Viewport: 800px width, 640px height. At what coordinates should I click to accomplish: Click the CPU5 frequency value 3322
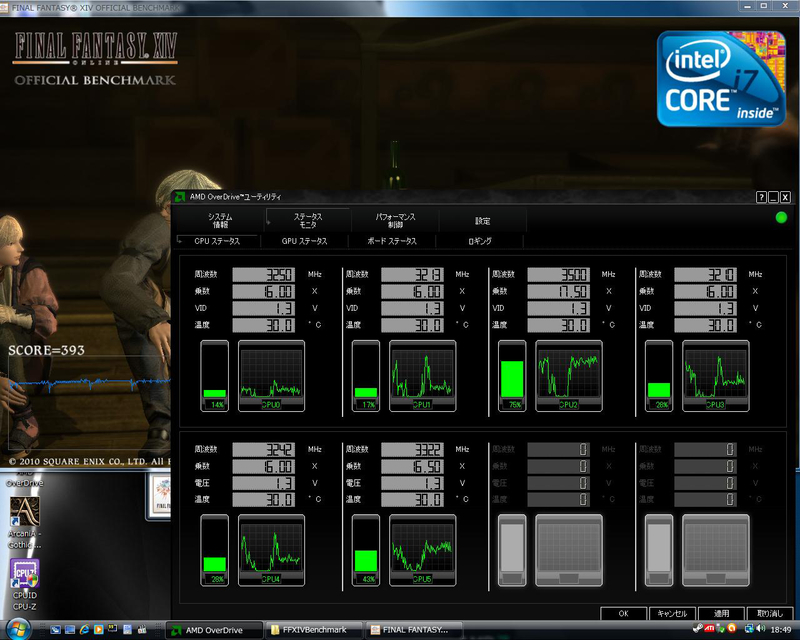(412, 449)
